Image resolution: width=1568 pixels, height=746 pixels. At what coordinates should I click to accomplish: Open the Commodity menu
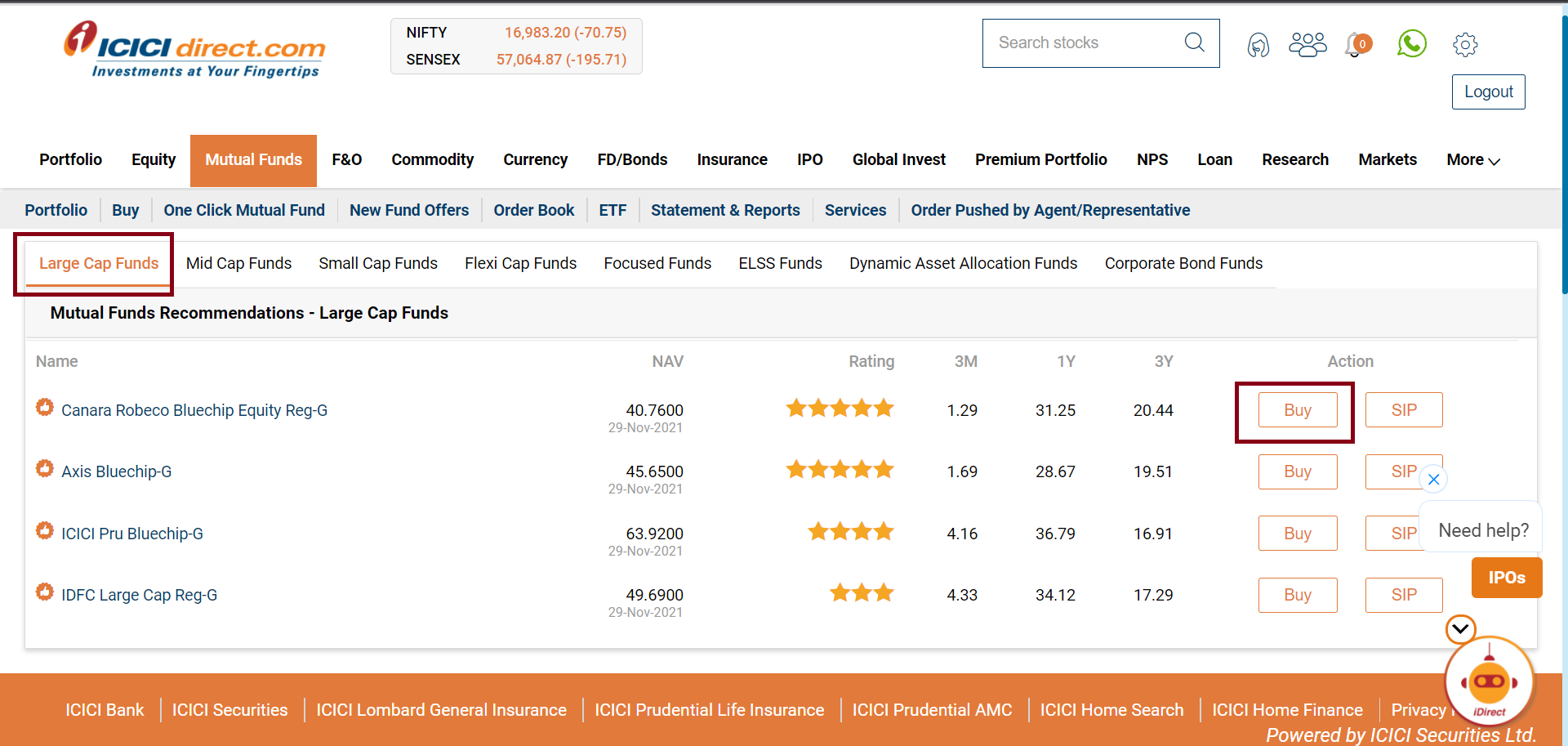pos(432,160)
